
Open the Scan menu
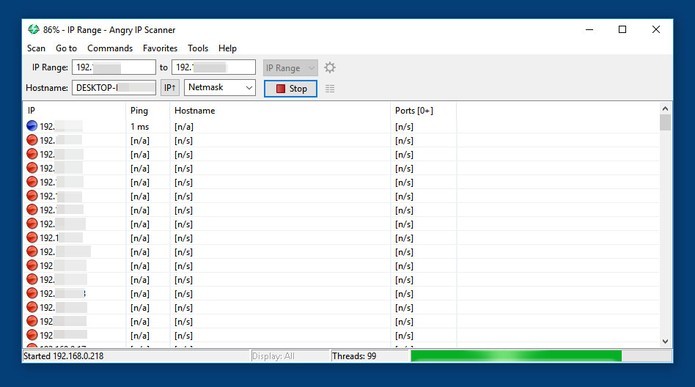[x=36, y=48]
